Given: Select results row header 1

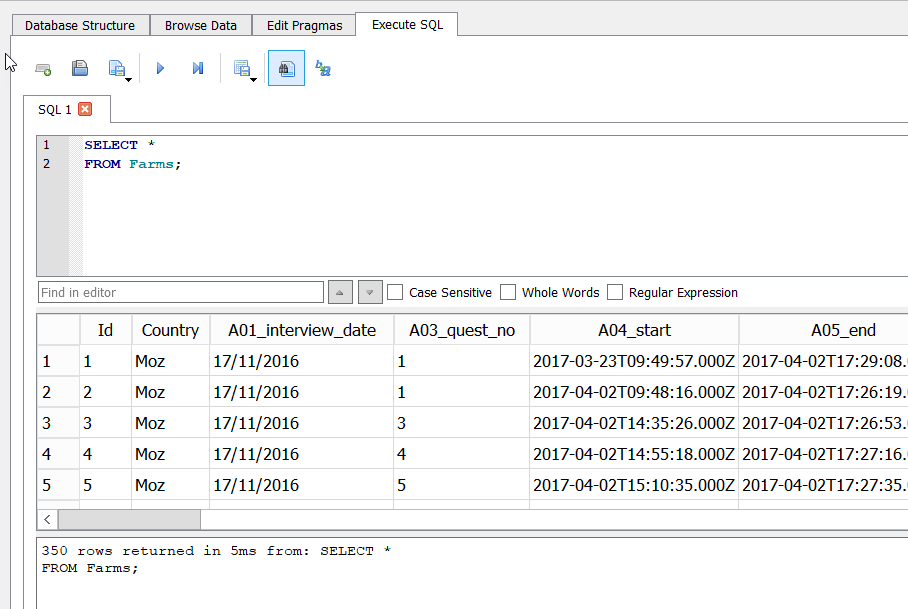Looking at the screenshot, I should click(x=58, y=361).
